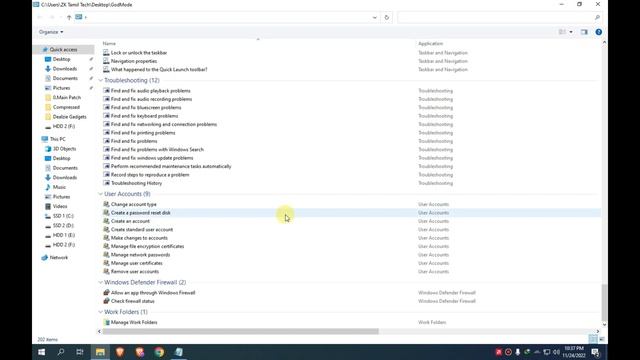Image resolution: width=640 pixels, height=360 pixels.
Task: Select the Compressed folder in sidebar
Action: click(x=66, y=107)
